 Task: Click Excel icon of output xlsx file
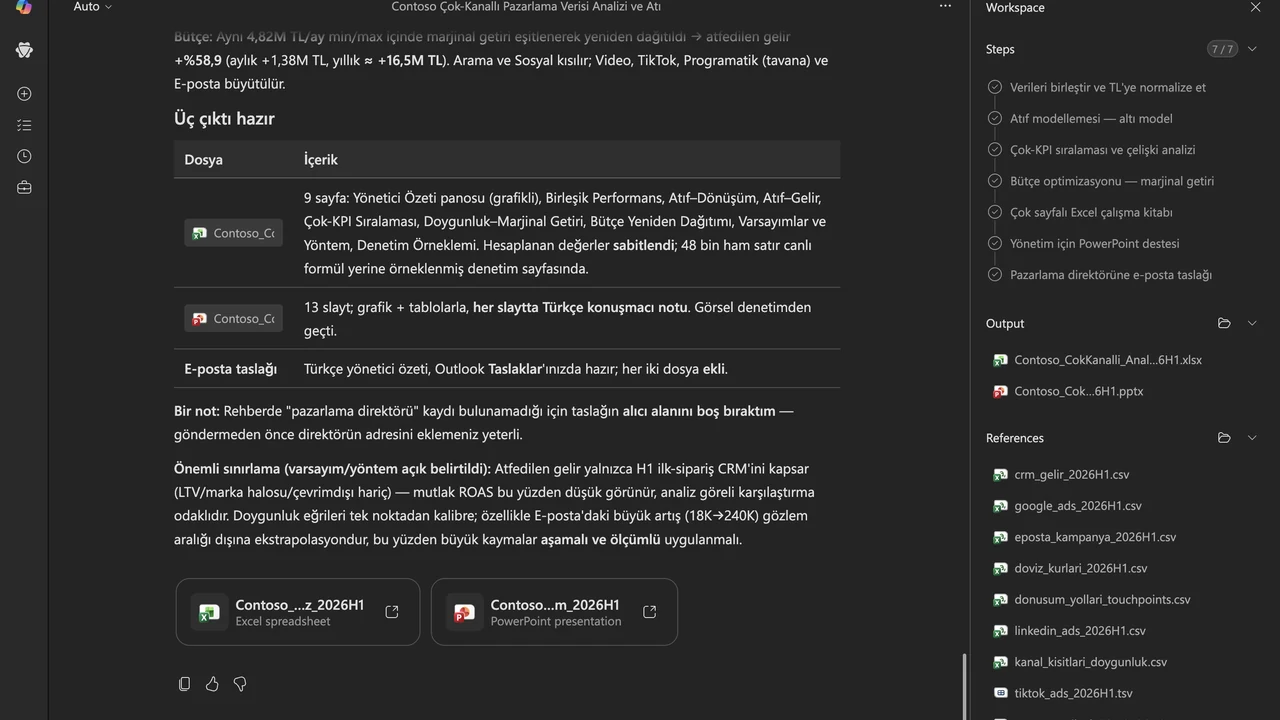[1000, 360]
